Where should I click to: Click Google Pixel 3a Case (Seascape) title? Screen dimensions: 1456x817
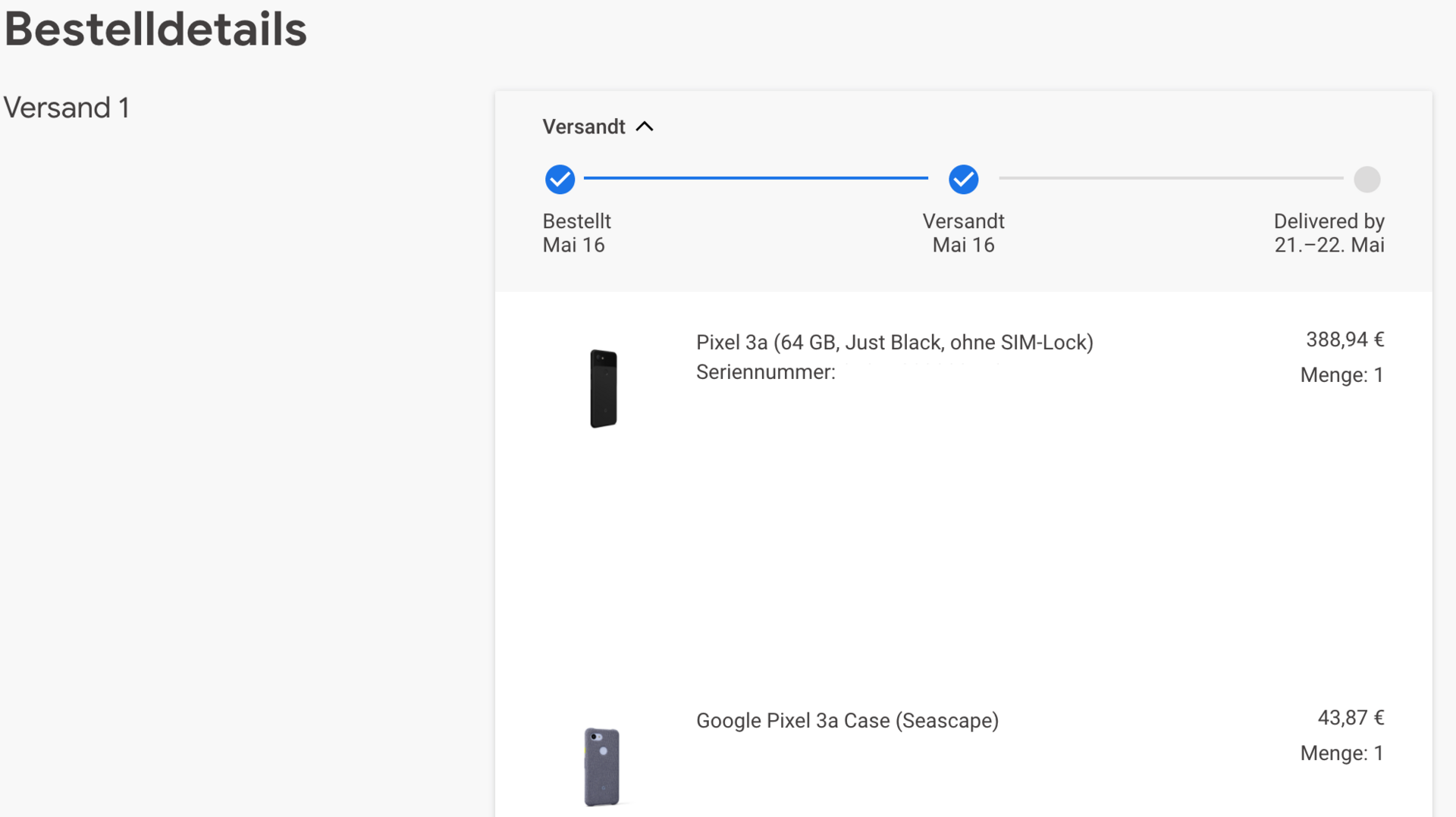click(x=847, y=721)
